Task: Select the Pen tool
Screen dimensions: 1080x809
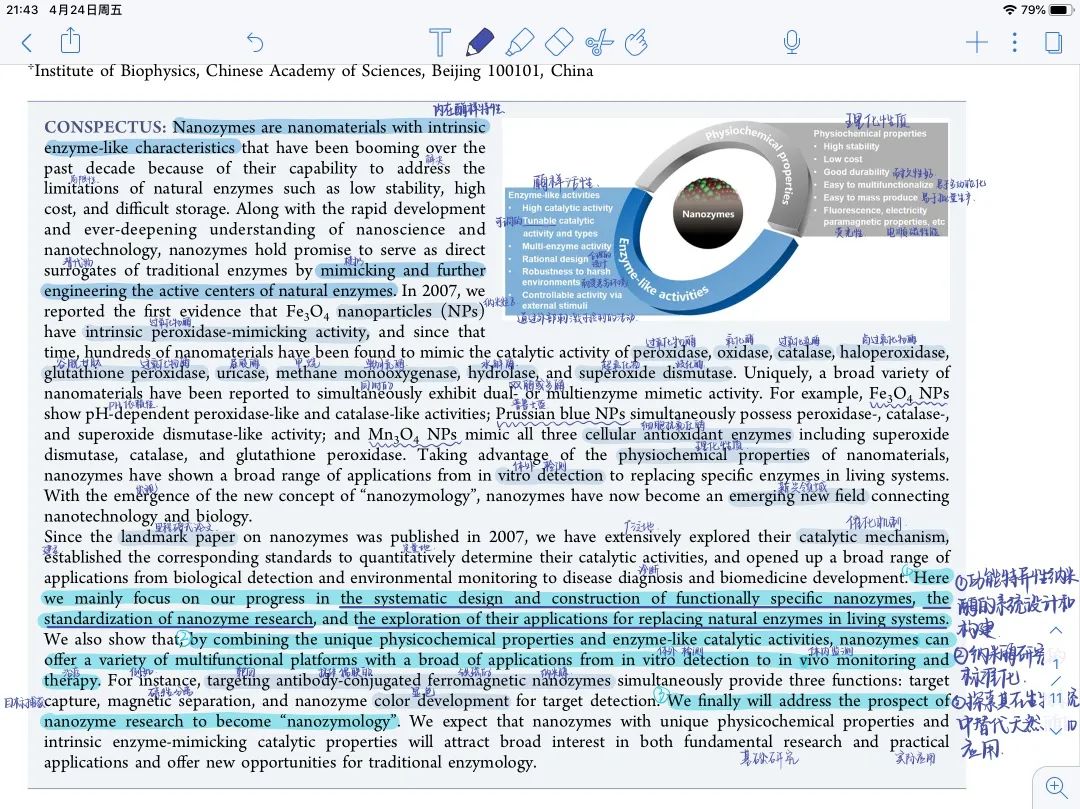Action: pyautogui.click(x=479, y=42)
